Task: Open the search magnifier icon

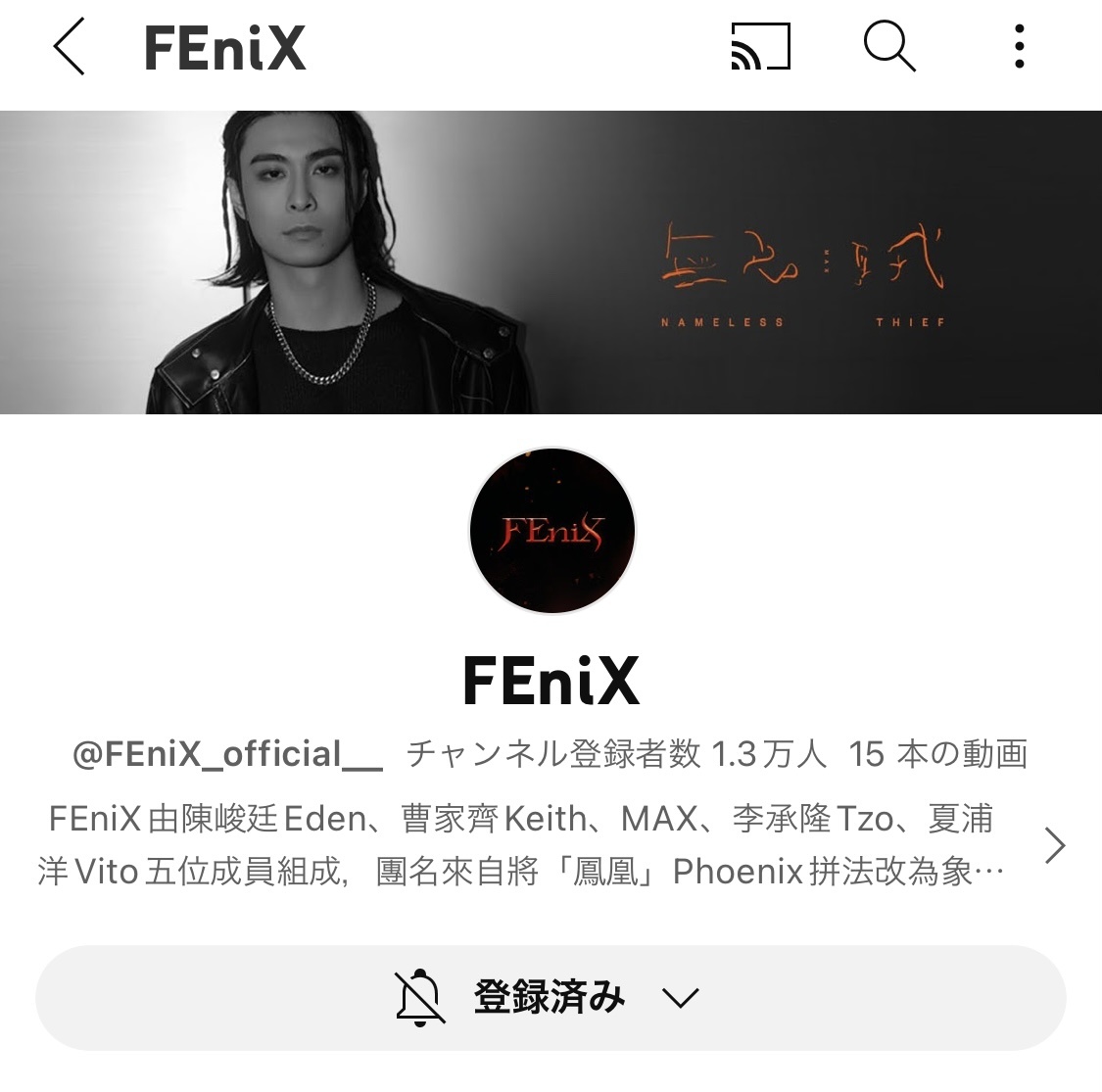Action: (889, 46)
